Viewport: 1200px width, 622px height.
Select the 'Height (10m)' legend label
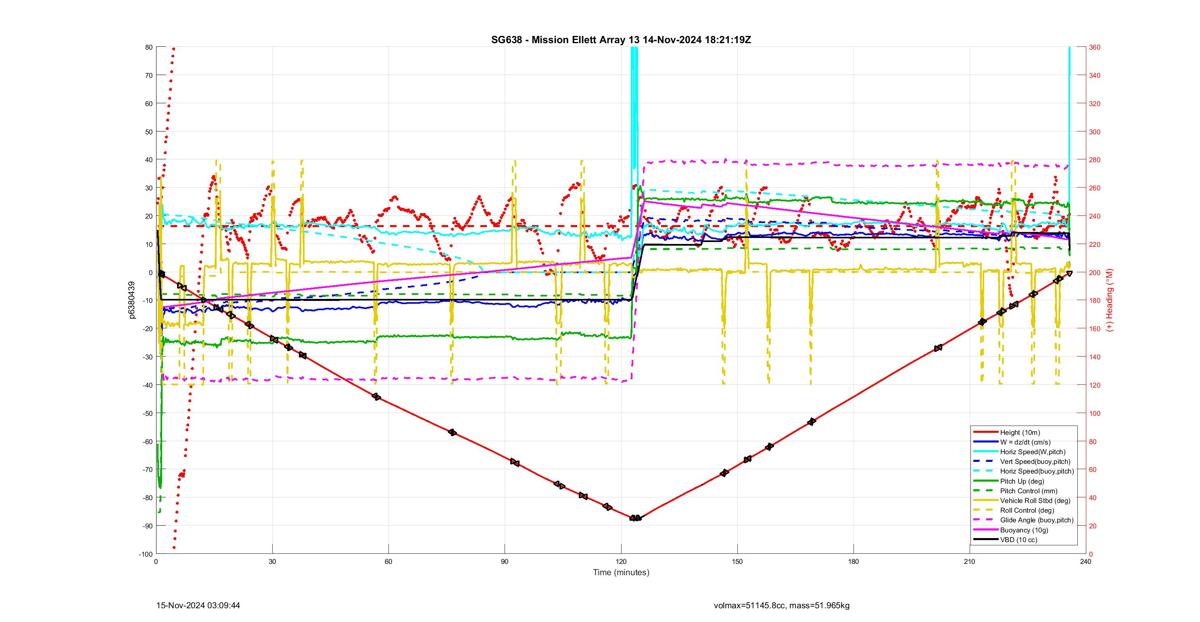[x=1020, y=432]
